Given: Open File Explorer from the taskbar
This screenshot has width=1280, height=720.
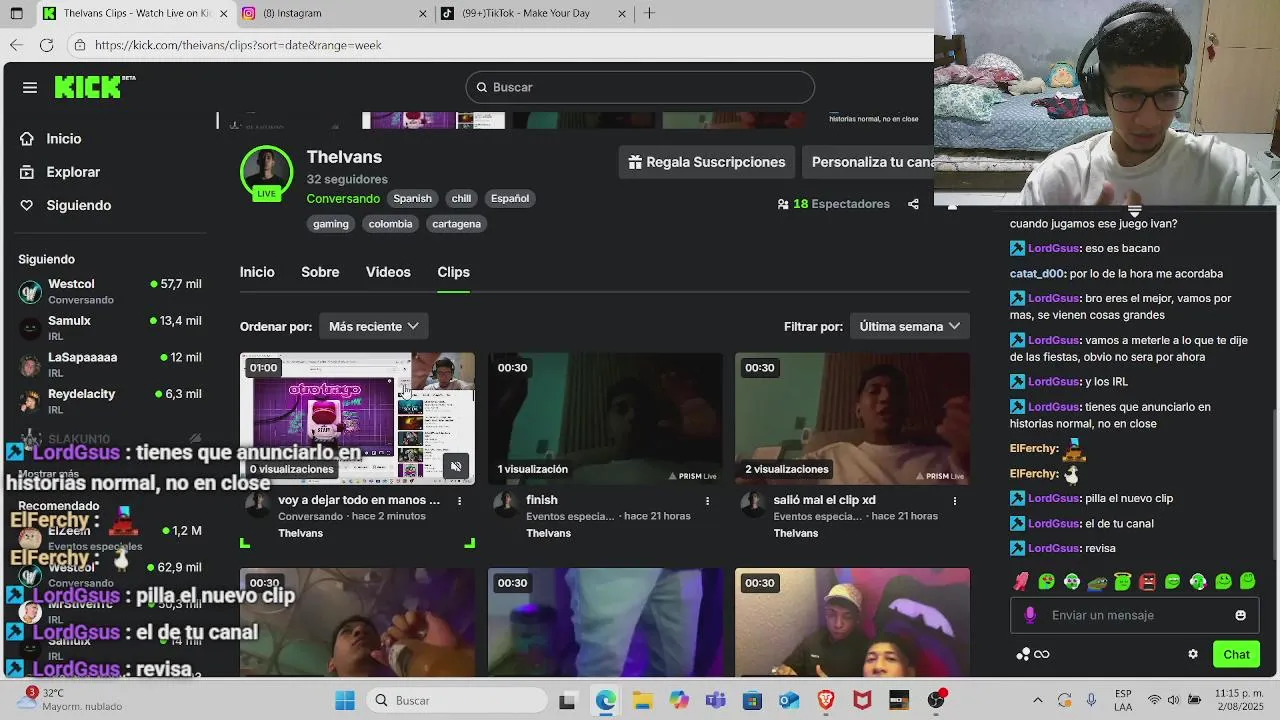Looking at the screenshot, I should (641, 700).
